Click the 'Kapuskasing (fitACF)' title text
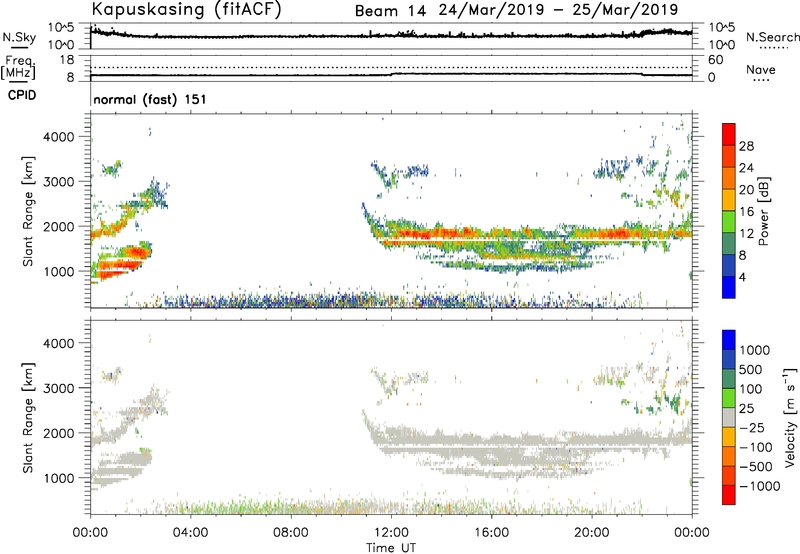Screen dimensions: 800x554 pos(187,9)
